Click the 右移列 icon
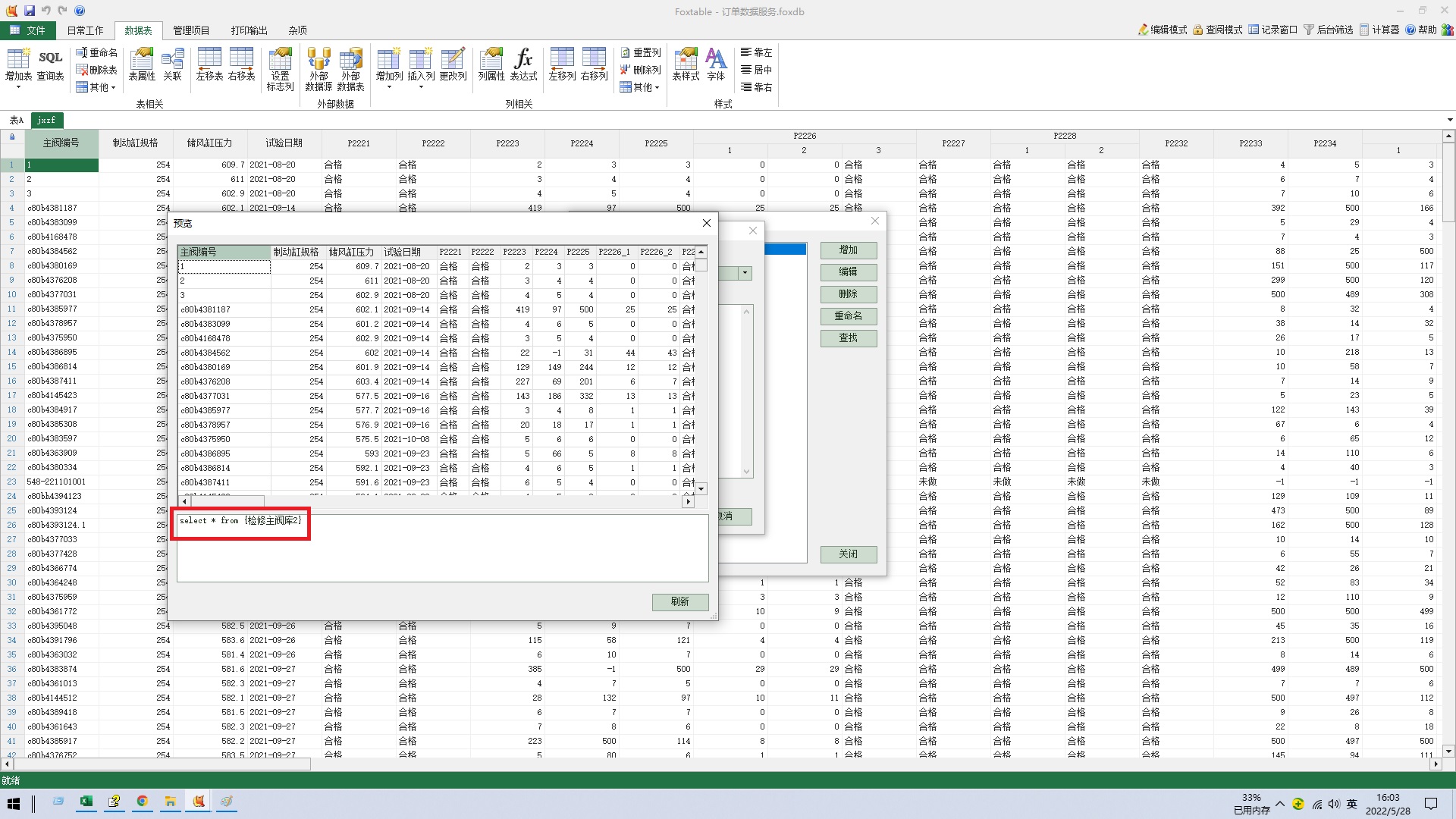The height and width of the screenshot is (819, 1456). [594, 64]
